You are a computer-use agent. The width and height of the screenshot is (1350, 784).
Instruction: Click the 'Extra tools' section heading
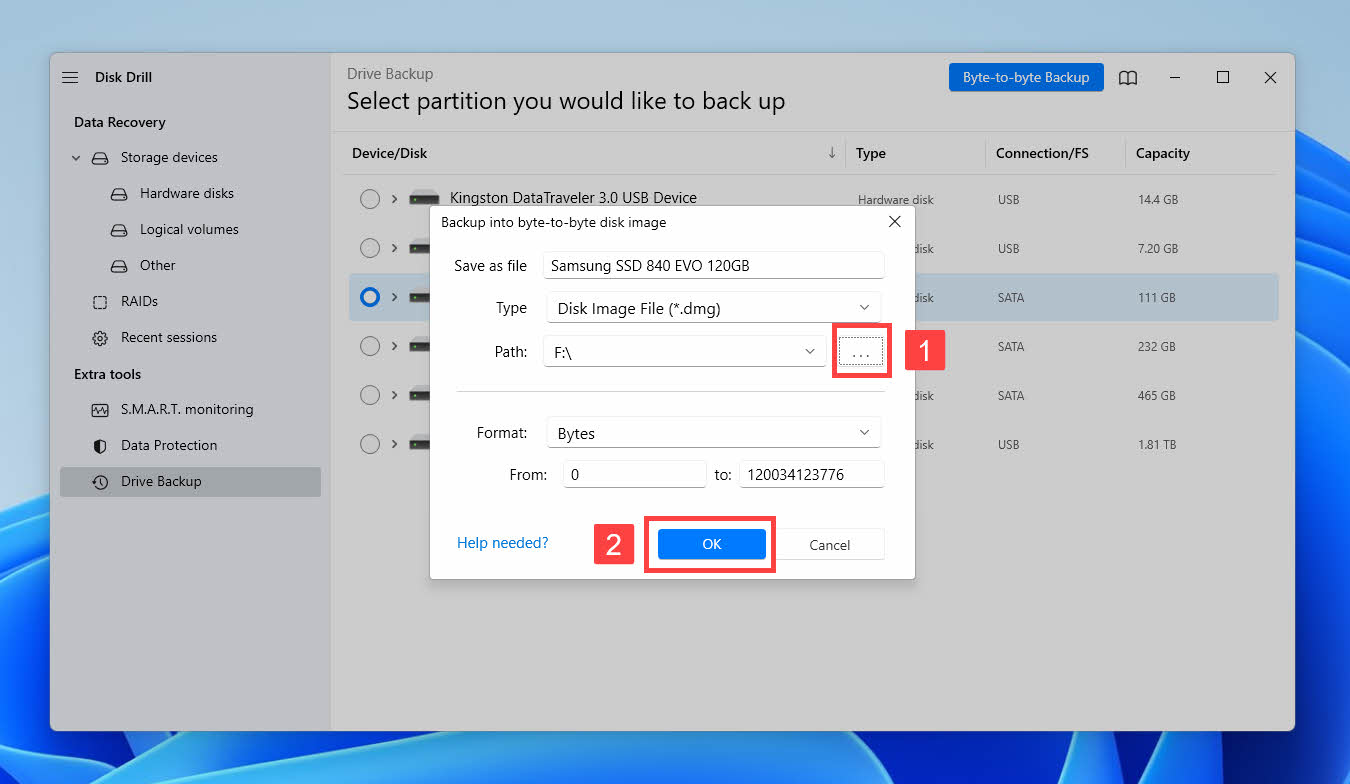point(108,374)
